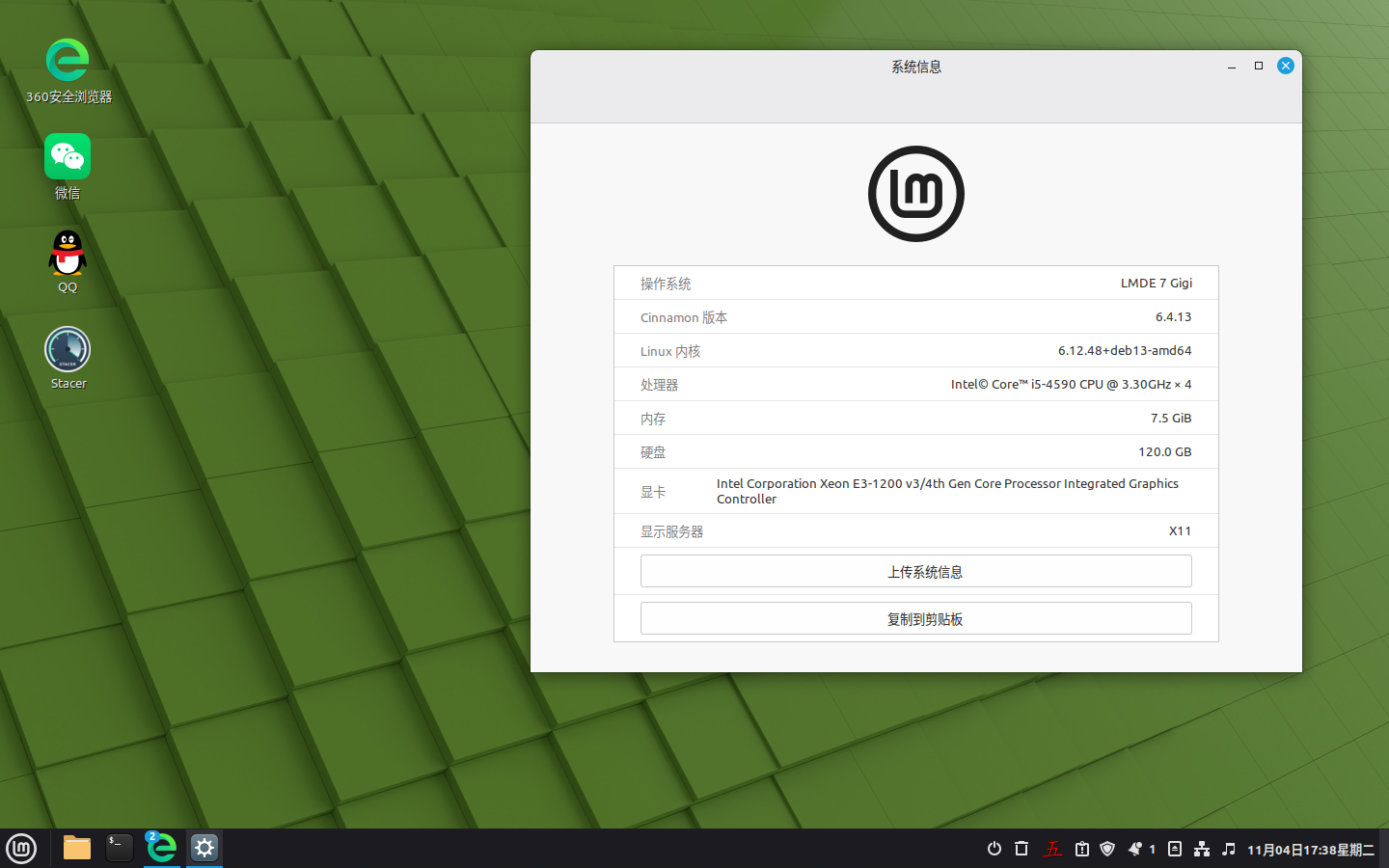The image size is (1389, 868).
Task: Select the Linux 内核 label
Action: (x=670, y=351)
